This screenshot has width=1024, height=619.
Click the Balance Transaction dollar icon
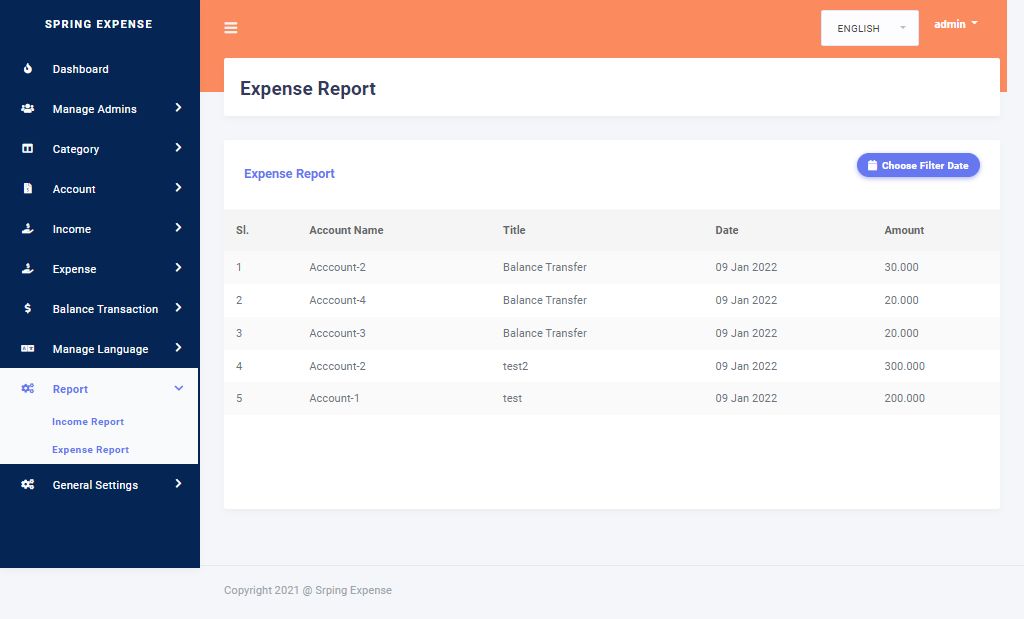[28, 309]
